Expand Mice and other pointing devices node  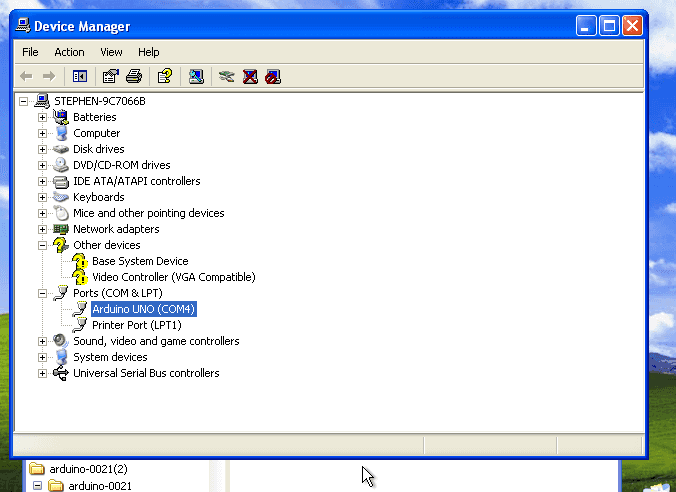(x=42, y=213)
